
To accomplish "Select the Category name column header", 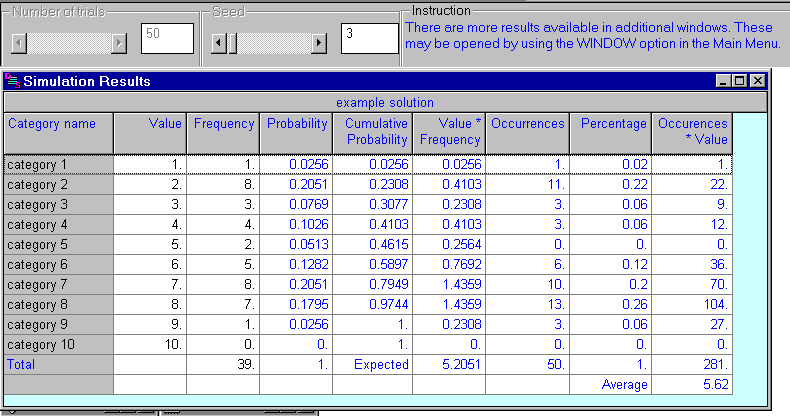I will coord(58,132).
